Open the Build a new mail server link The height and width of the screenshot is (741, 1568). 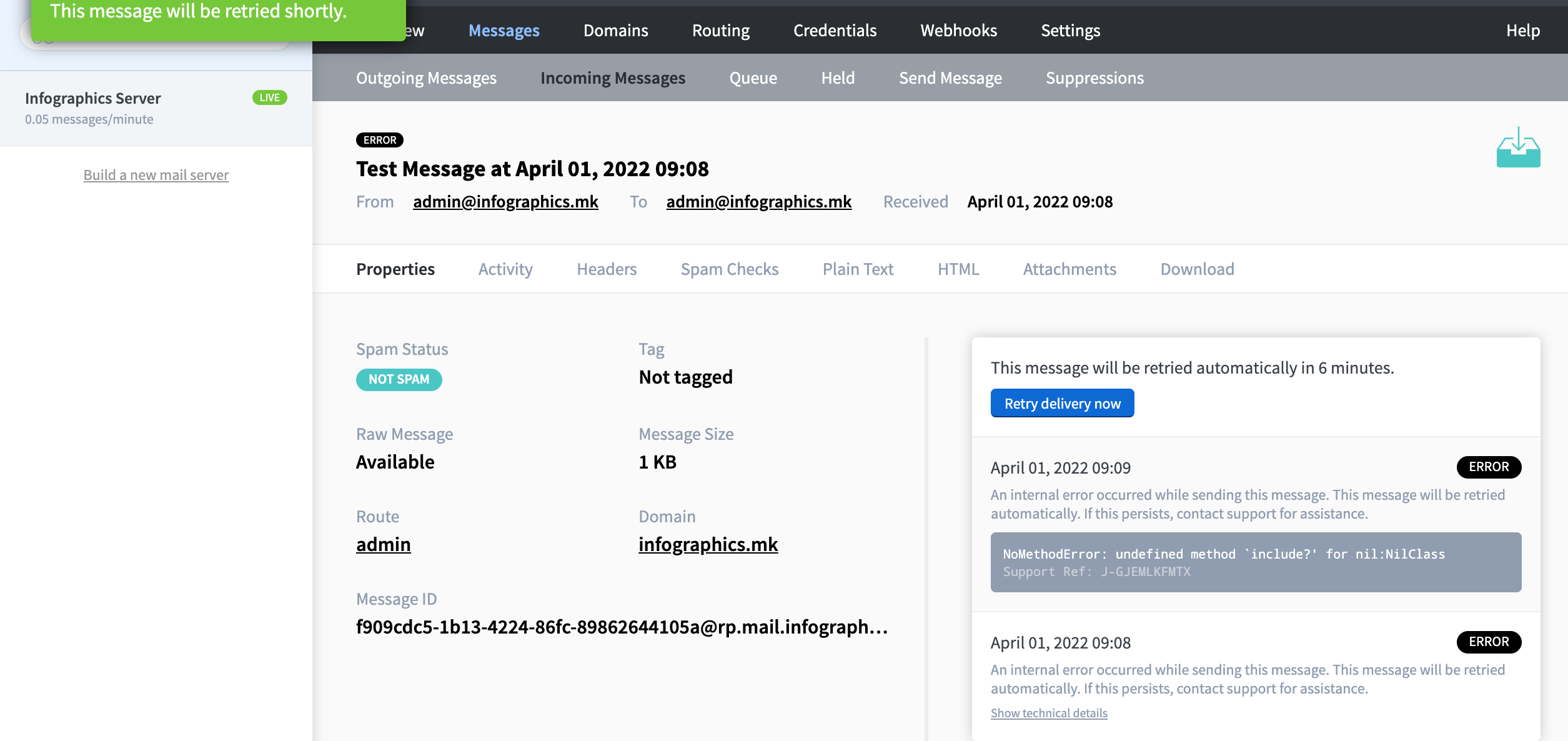pos(156,175)
